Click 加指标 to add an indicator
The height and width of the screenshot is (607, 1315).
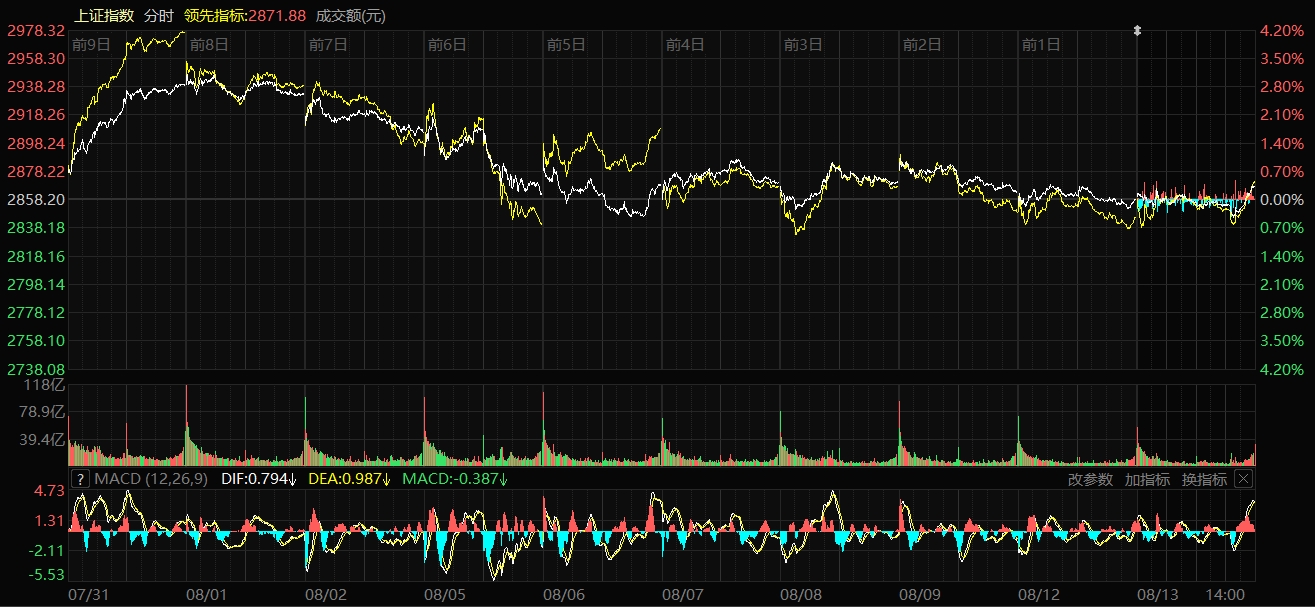pyautogui.click(x=1147, y=479)
